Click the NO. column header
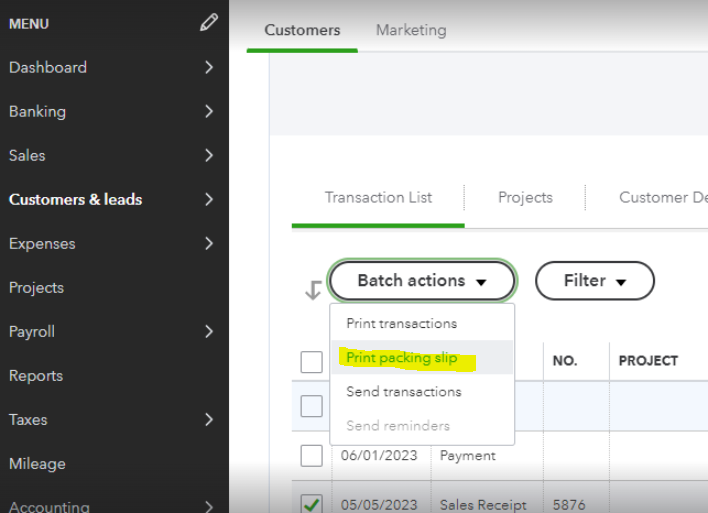This screenshot has height=513, width=708. point(565,361)
